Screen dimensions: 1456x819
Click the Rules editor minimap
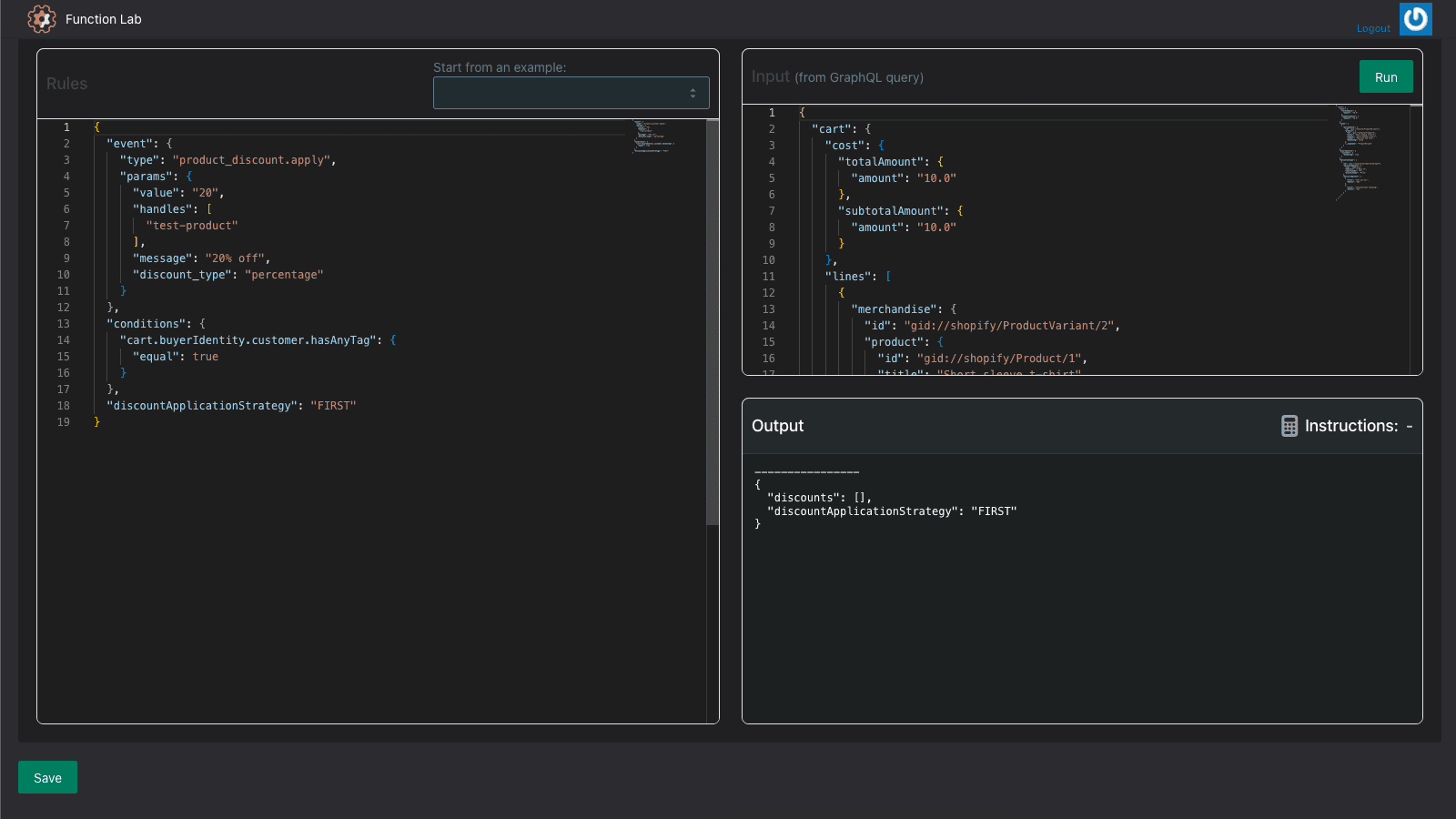tap(653, 136)
